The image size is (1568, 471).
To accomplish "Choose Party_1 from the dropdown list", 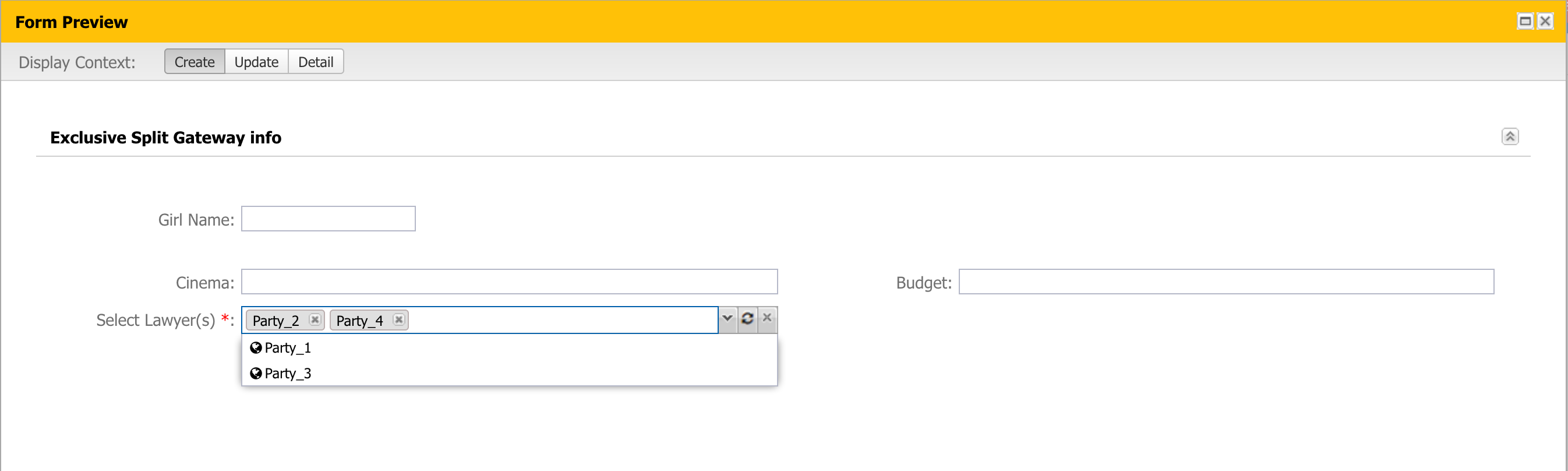I will (510, 347).
